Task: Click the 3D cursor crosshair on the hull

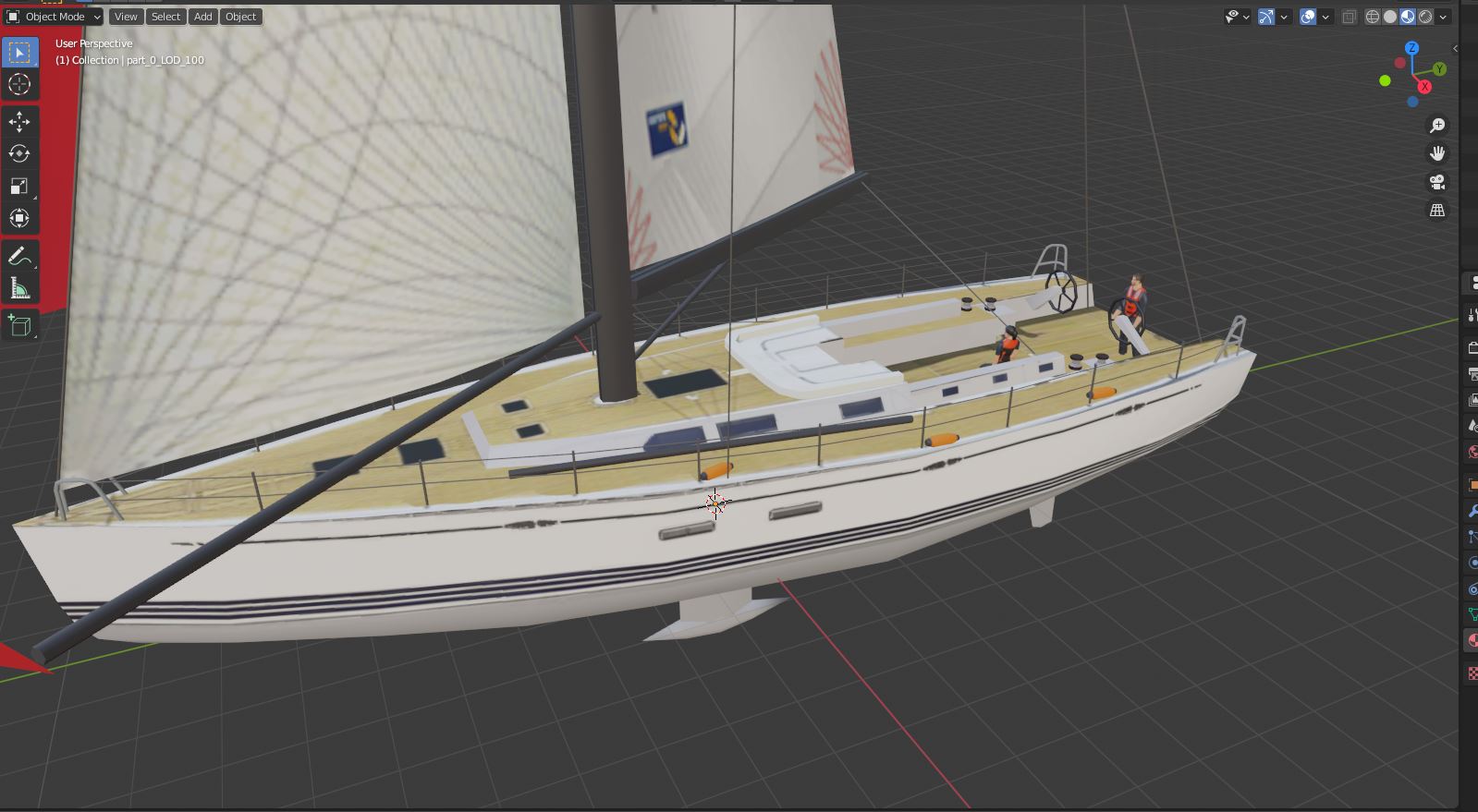Action: (x=715, y=503)
